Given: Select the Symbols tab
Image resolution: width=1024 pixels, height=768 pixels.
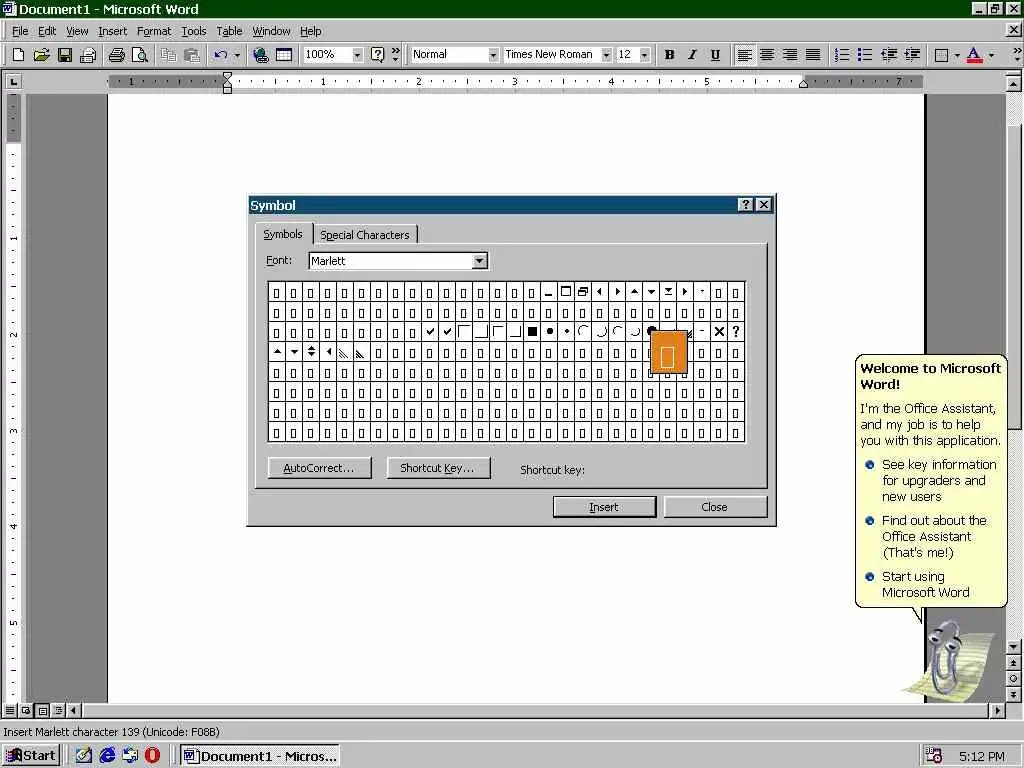Looking at the screenshot, I should pyautogui.click(x=283, y=234).
